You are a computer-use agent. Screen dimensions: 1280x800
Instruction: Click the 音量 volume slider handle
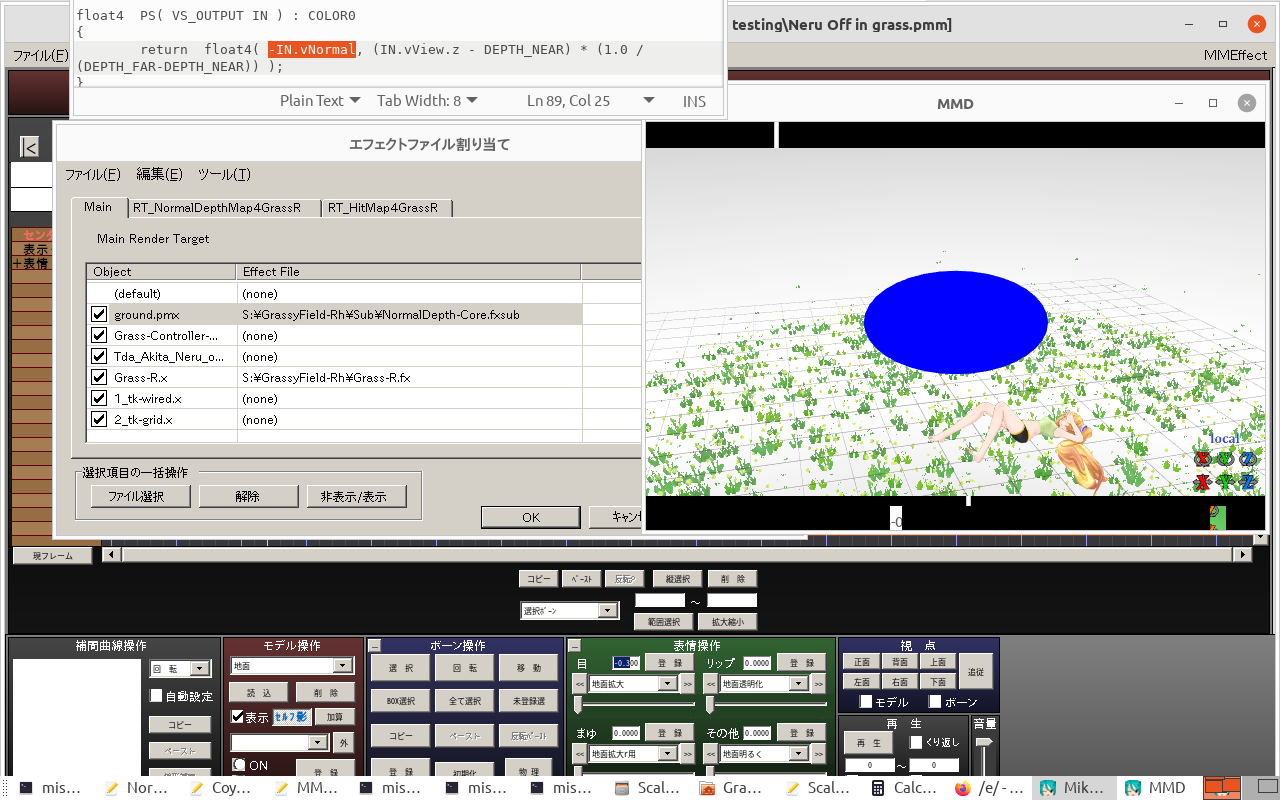pos(984,742)
